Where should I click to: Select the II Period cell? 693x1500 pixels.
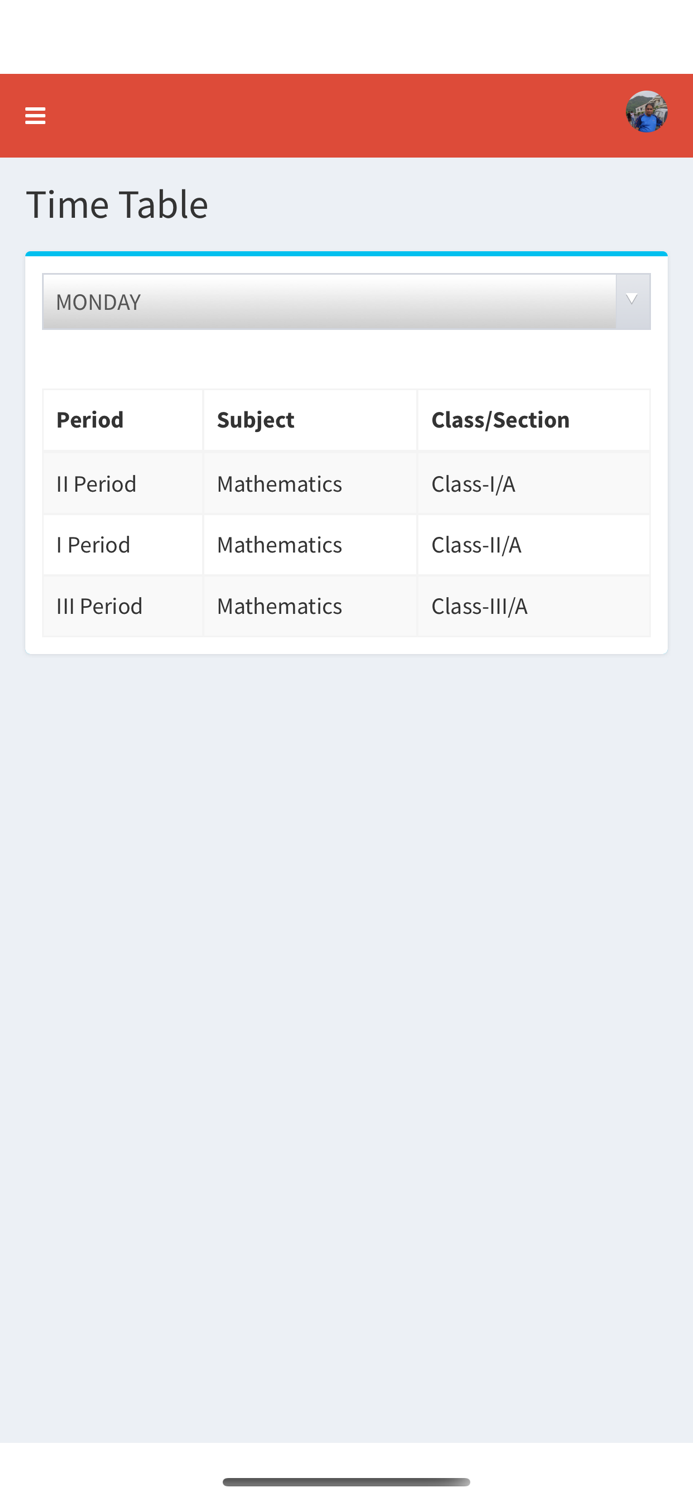click(96, 484)
